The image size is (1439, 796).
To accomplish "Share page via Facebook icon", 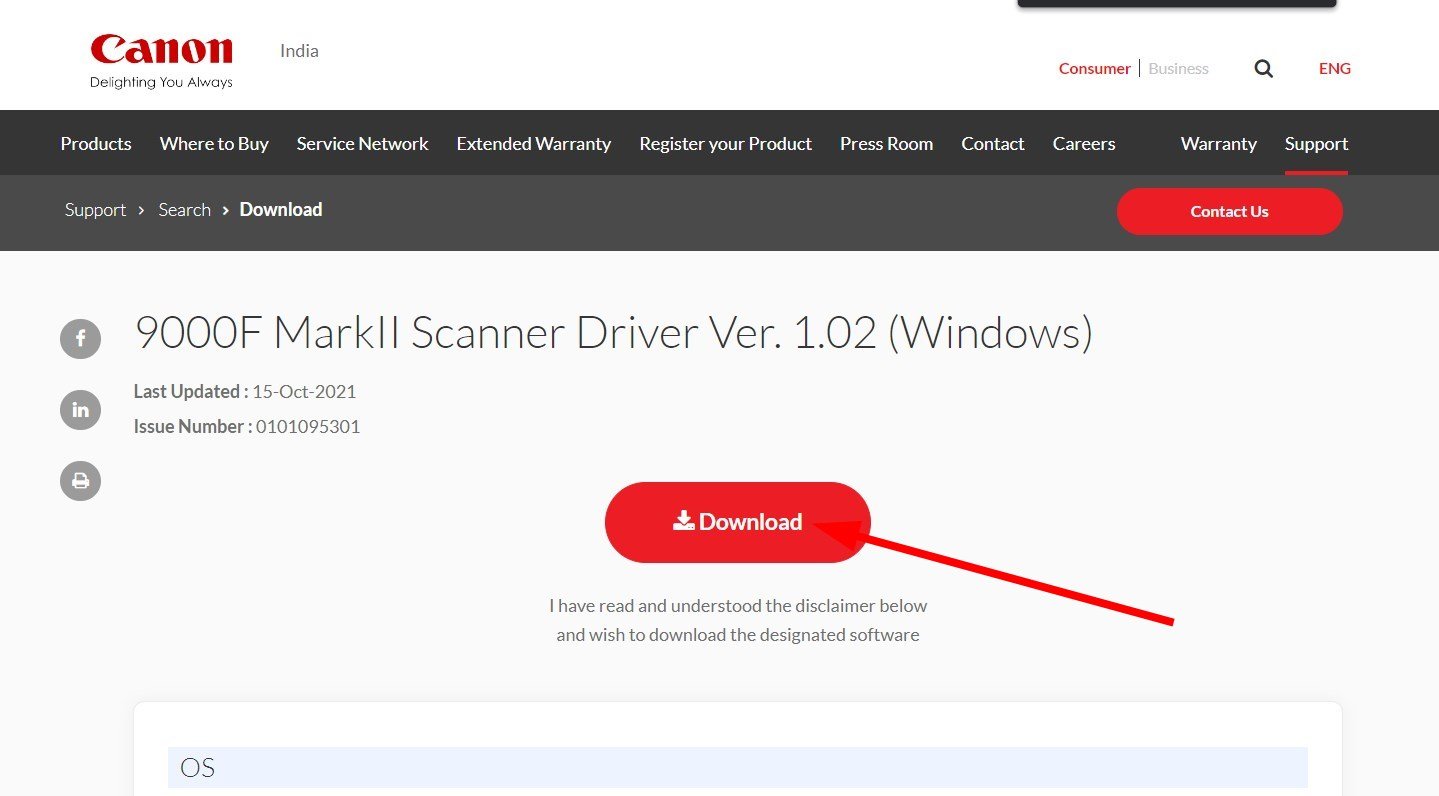I will 80,338.
